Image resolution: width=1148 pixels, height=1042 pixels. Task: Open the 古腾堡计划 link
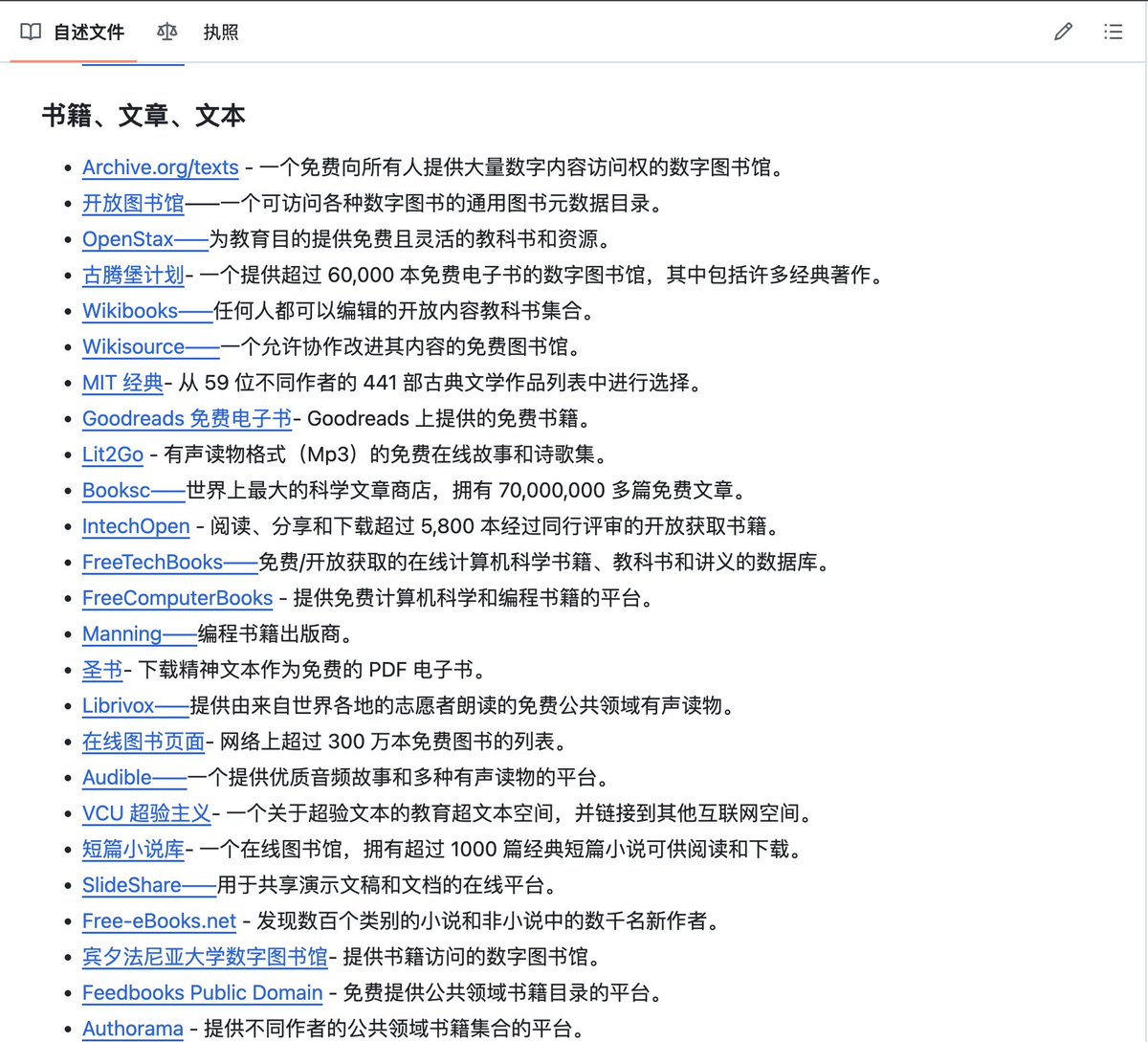pyautogui.click(x=133, y=275)
